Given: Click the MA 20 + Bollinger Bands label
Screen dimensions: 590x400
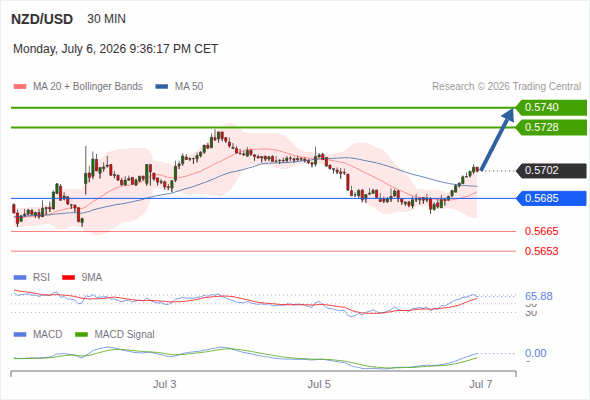Looking at the screenshot, I should pyautogui.click(x=88, y=87).
